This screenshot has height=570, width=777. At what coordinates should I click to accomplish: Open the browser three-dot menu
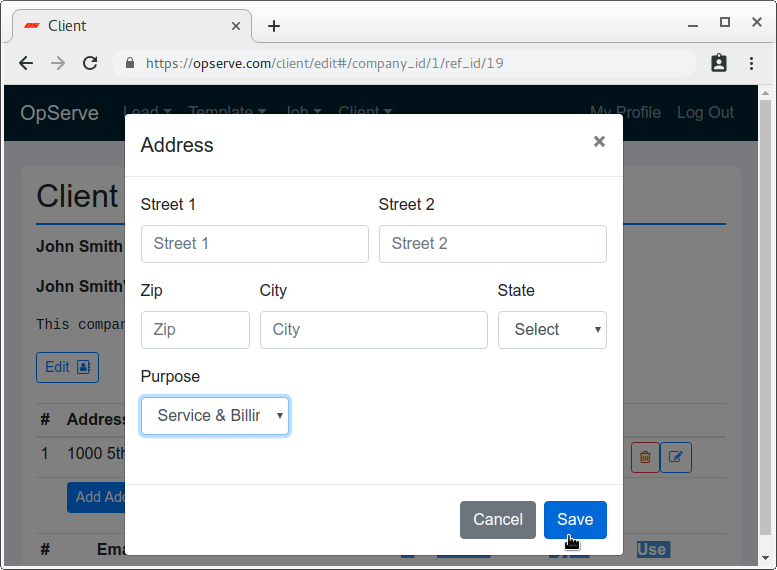tap(752, 63)
